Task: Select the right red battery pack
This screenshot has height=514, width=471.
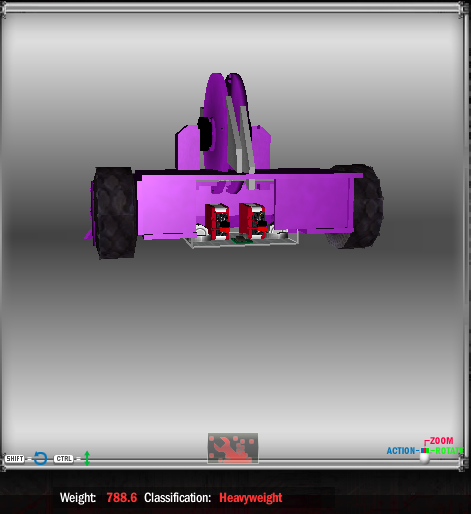Action: click(253, 221)
